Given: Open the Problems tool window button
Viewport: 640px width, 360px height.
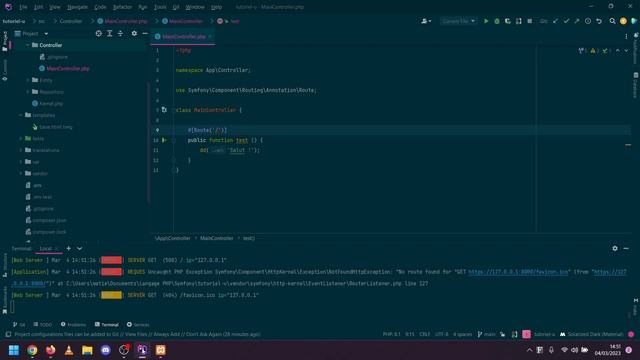Looking at the screenshot, I should click(73, 324).
